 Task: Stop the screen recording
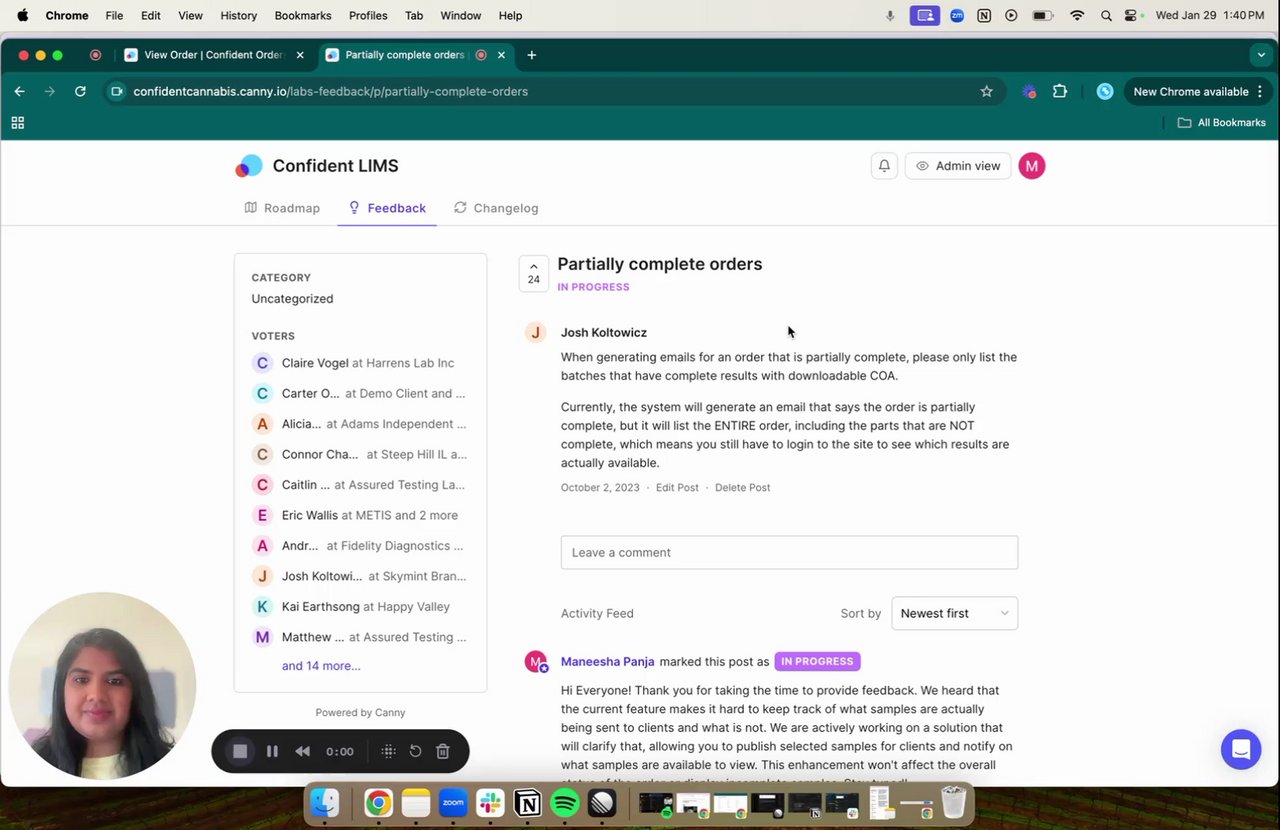pos(240,751)
